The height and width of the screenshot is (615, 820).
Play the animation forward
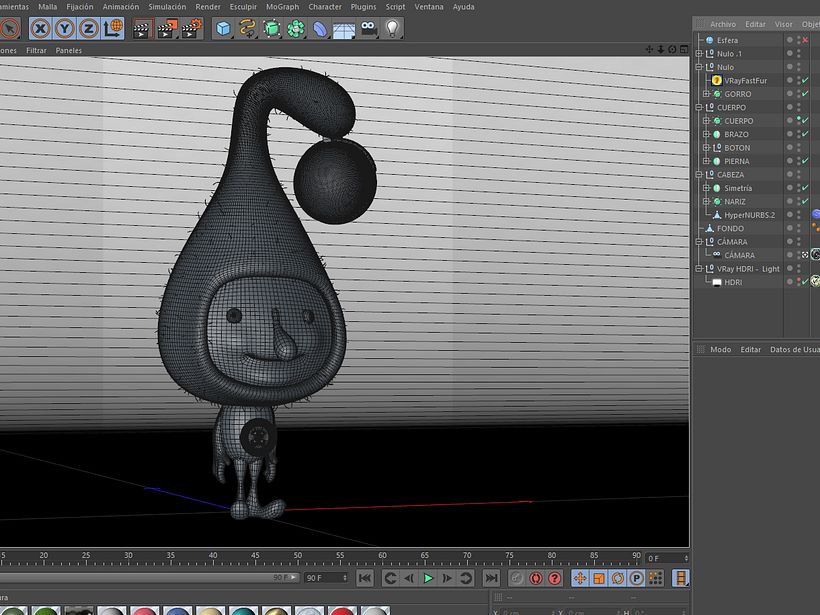point(428,578)
